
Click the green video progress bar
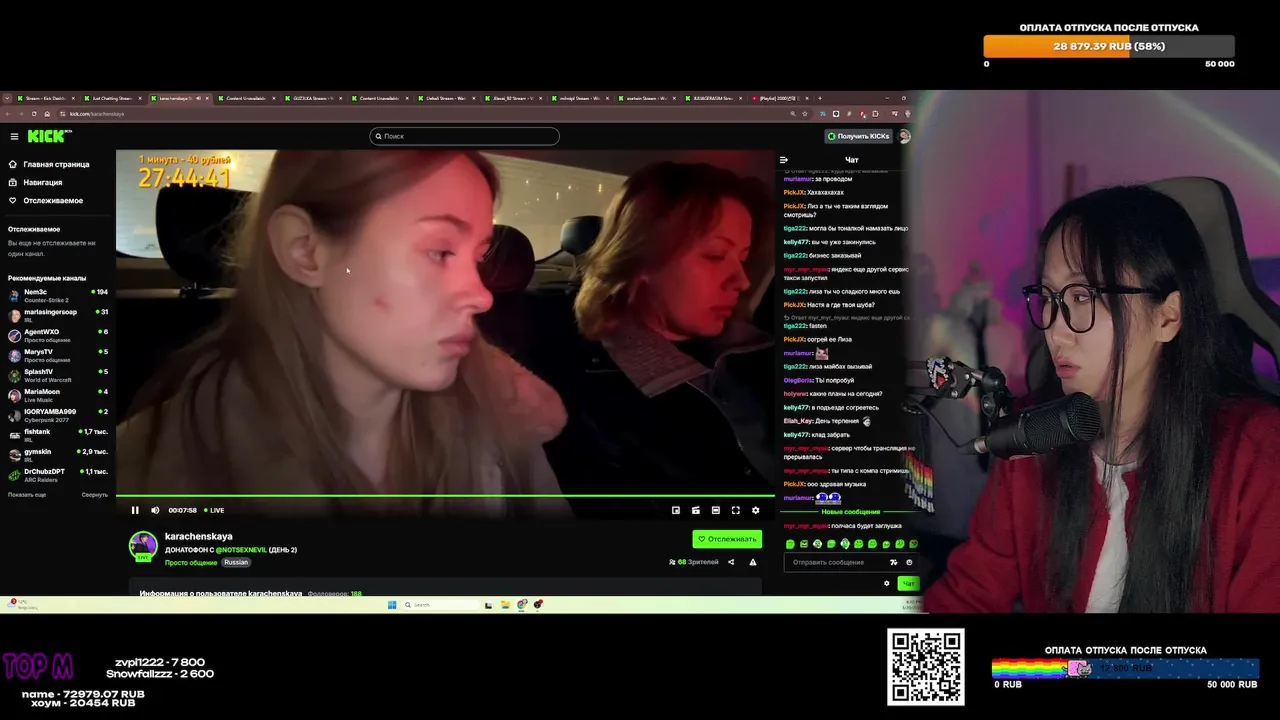point(445,496)
